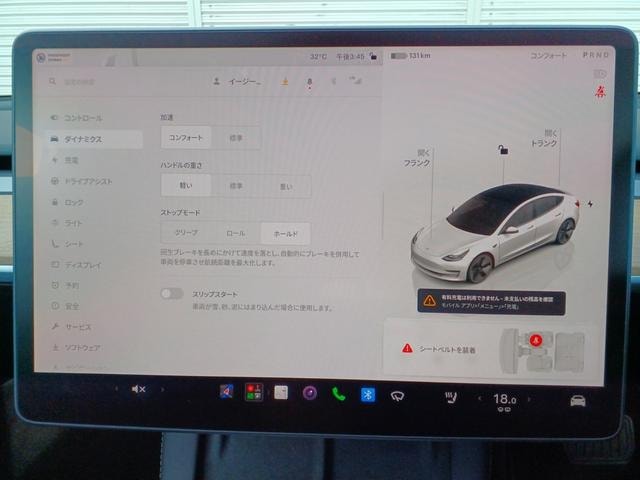Set acceleration to 標準
This screenshot has width=640, height=480.
(x=236, y=138)
